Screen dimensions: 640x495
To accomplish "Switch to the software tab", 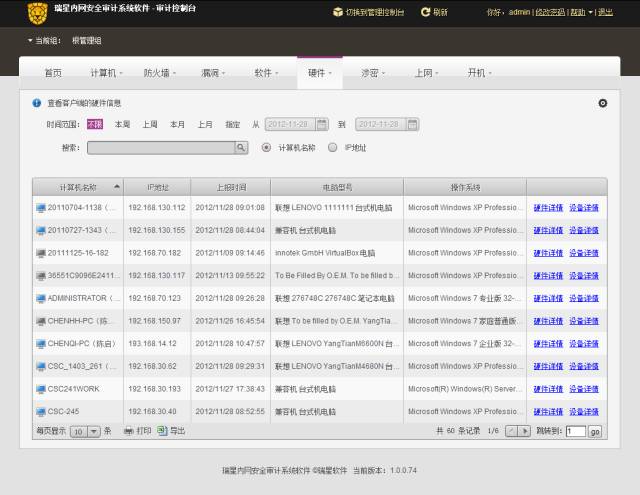I will click(x=265, y=73).
